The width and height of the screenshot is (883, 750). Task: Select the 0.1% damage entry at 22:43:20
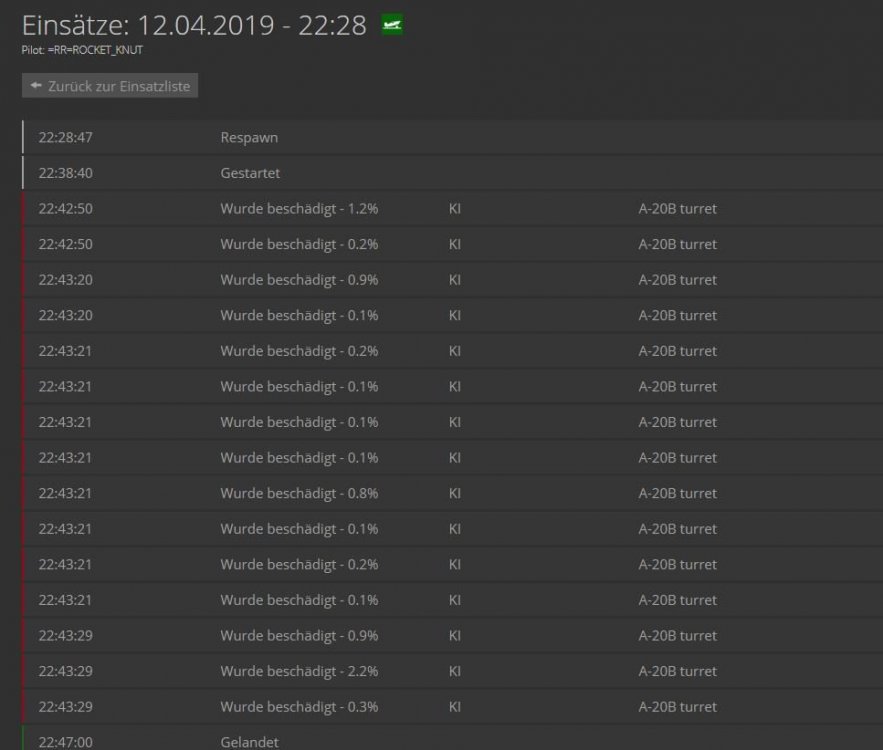point(299,315)
